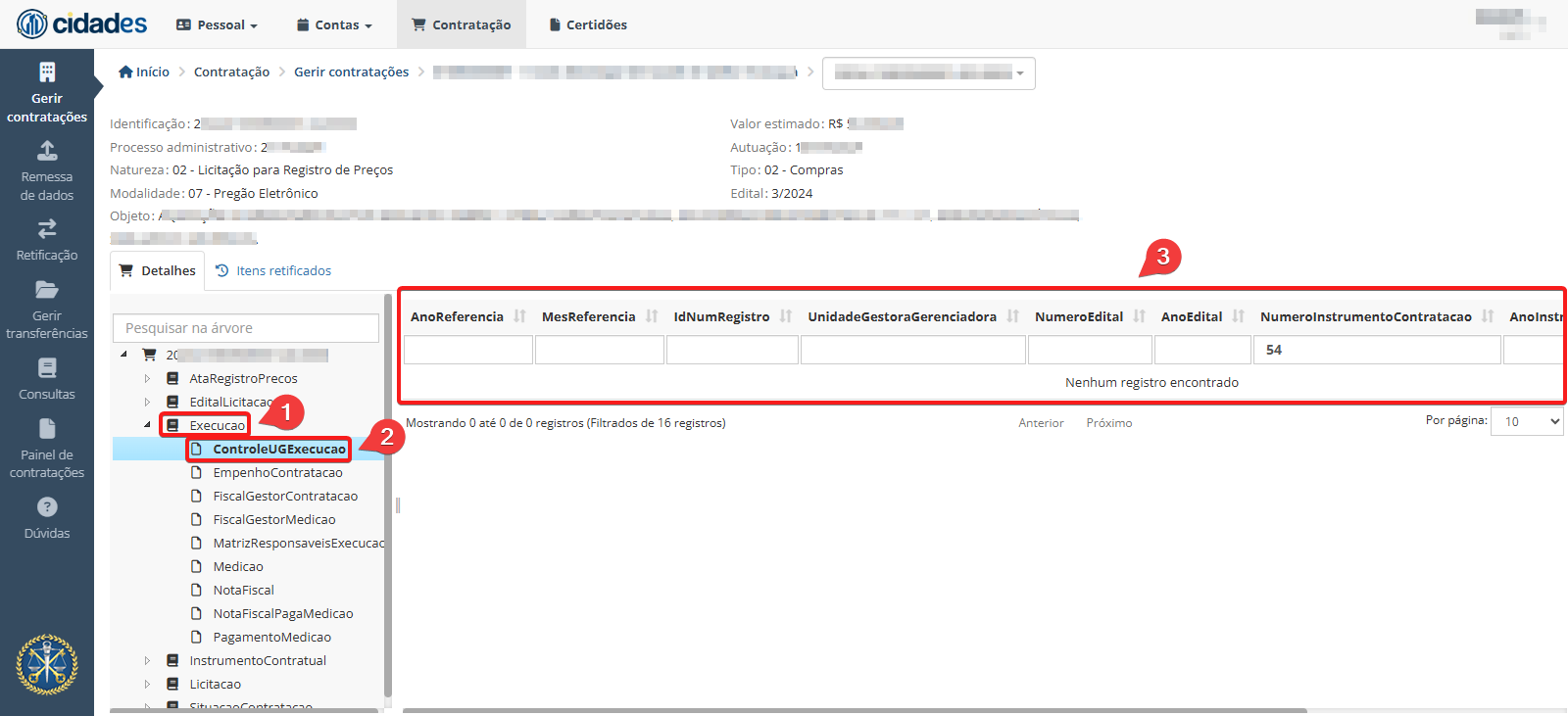Click the NumeroInstrumentoContratacao filter containing 54
This screenshot has width=1568, height=716.
click(1377, 350)
